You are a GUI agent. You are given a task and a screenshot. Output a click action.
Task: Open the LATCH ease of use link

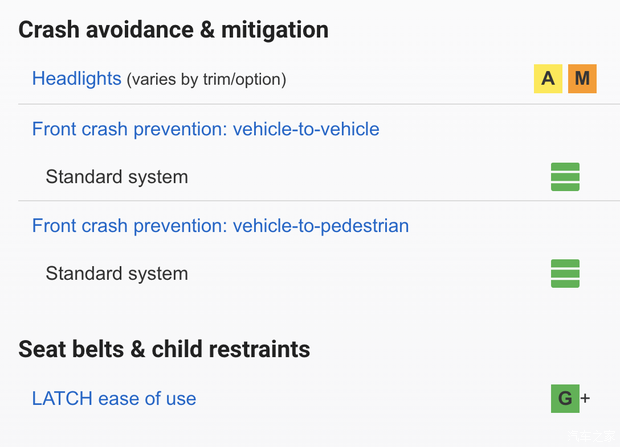click(x=114, y=398)
